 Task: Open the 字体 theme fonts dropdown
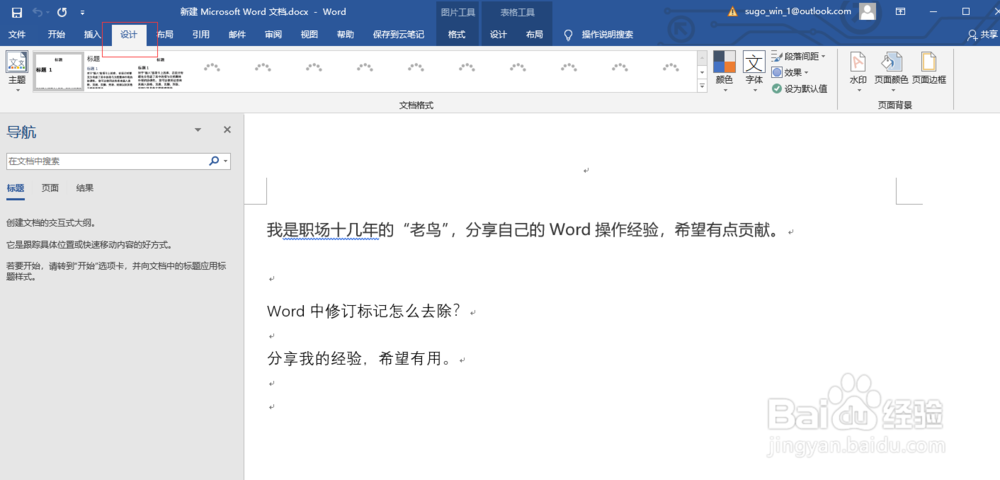(754, 72)
